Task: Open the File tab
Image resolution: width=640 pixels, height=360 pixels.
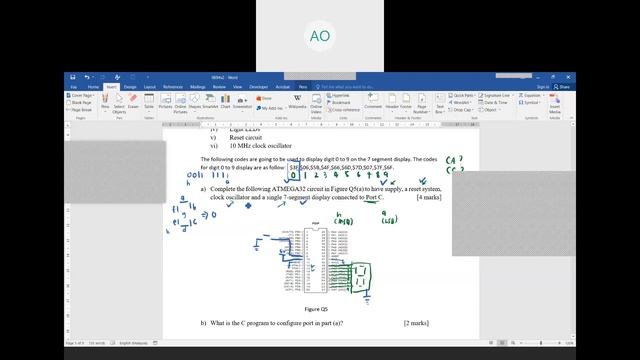Action: 73,87
